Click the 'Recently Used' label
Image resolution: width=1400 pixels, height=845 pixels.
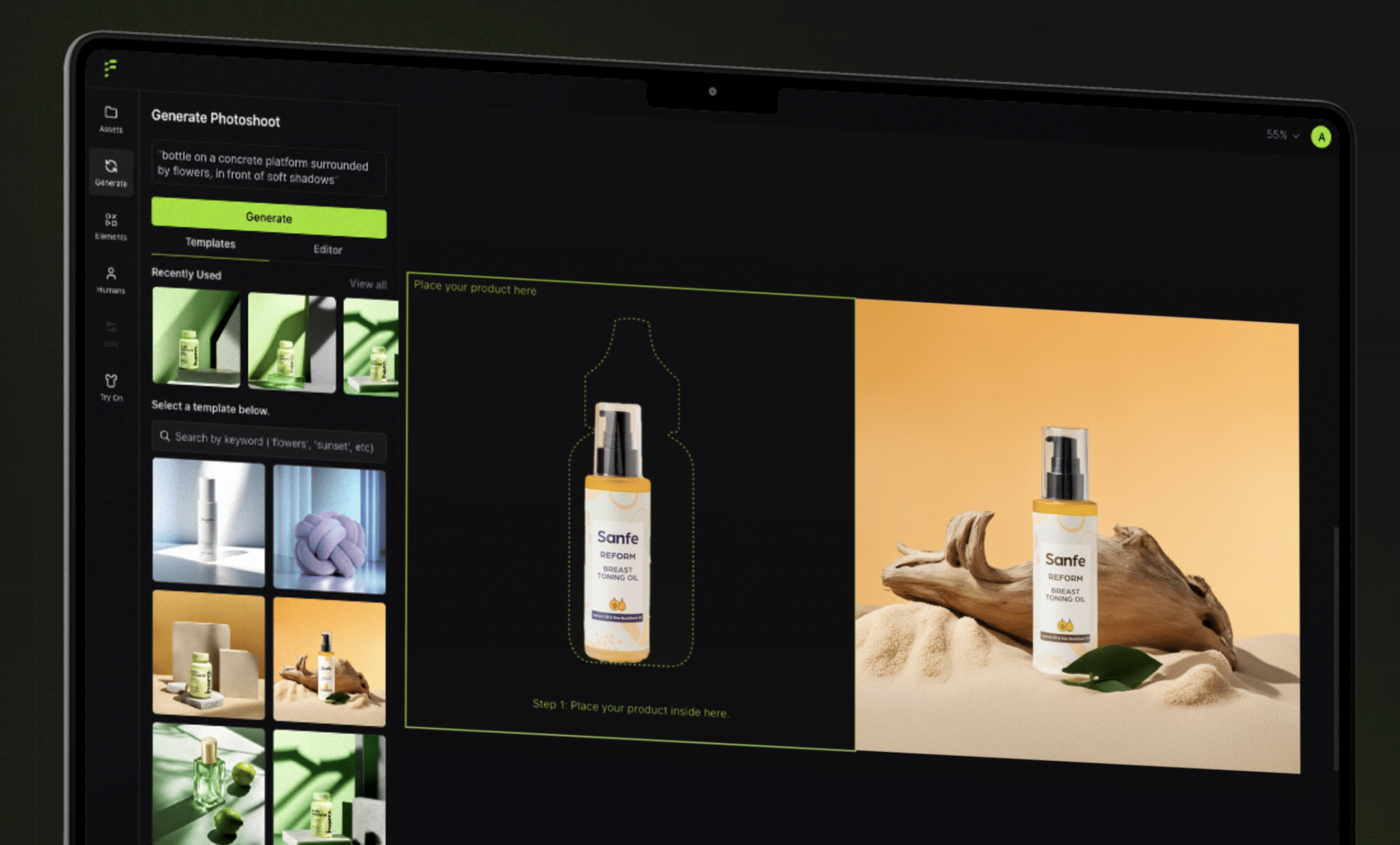[x=186, y=273]
